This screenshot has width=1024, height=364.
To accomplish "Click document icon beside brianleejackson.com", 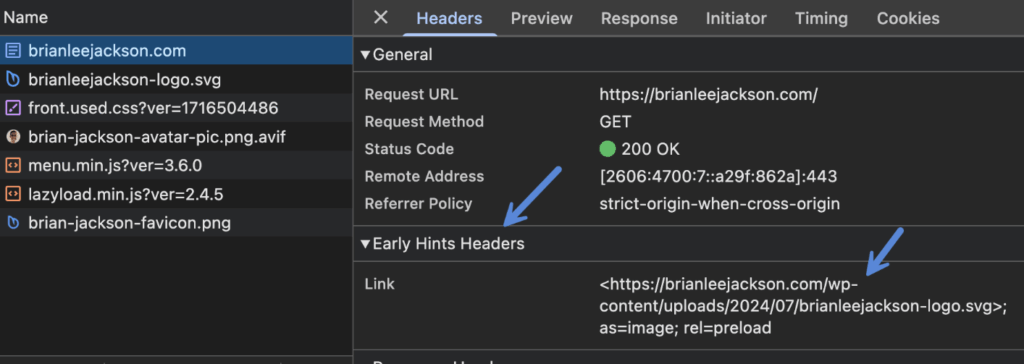I will coord(12,51).
